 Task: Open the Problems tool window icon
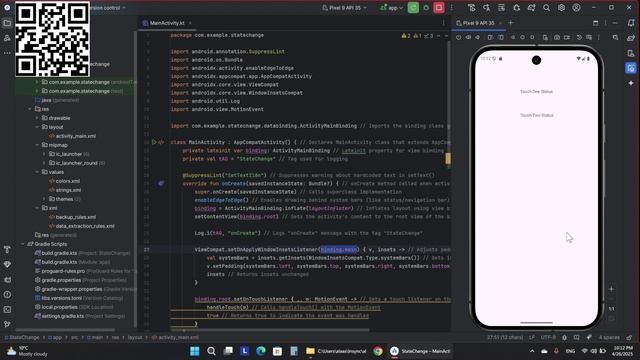pyautogui.click(x=7, y=294)
